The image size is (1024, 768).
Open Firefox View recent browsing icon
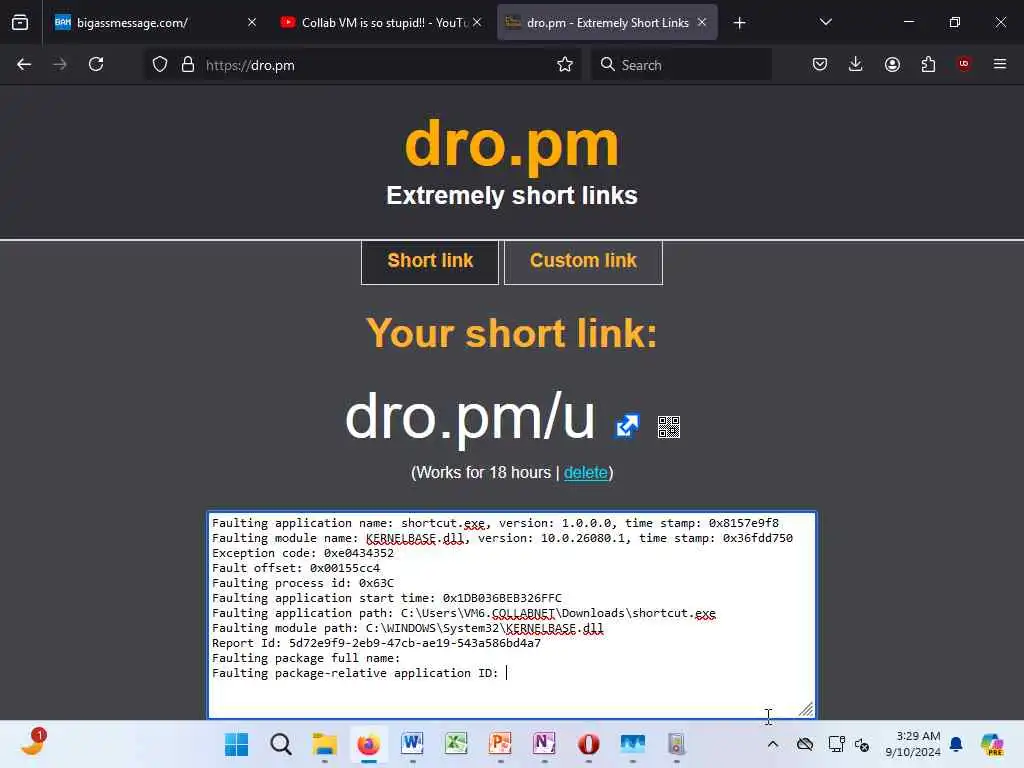[x=20, y=22]
